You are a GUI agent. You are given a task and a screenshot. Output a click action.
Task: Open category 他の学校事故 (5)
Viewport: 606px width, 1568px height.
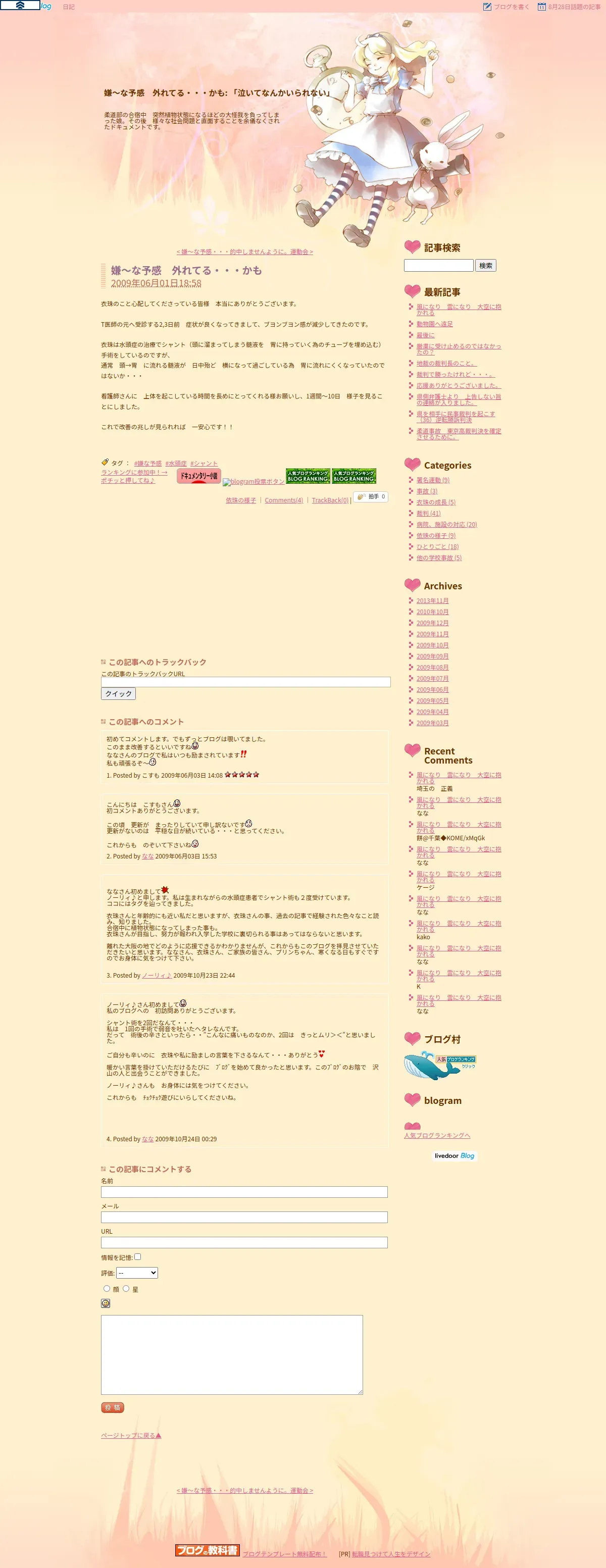[x=439, y=558]
